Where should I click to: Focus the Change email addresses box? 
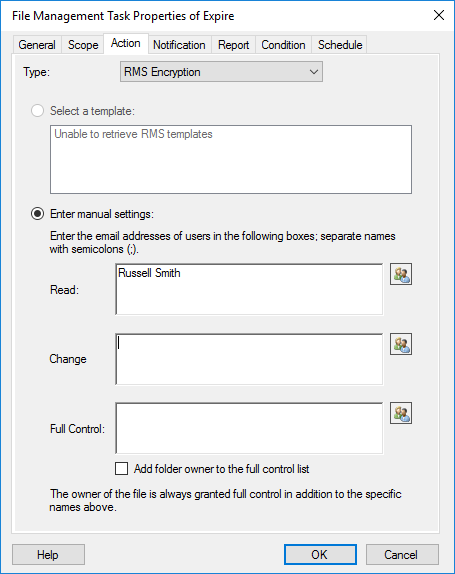point(249,359)
